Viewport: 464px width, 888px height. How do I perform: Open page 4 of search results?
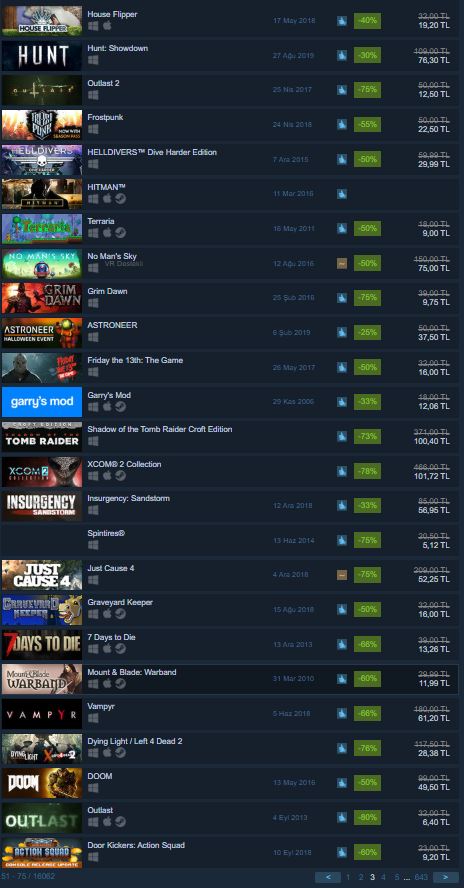[384, 877]
